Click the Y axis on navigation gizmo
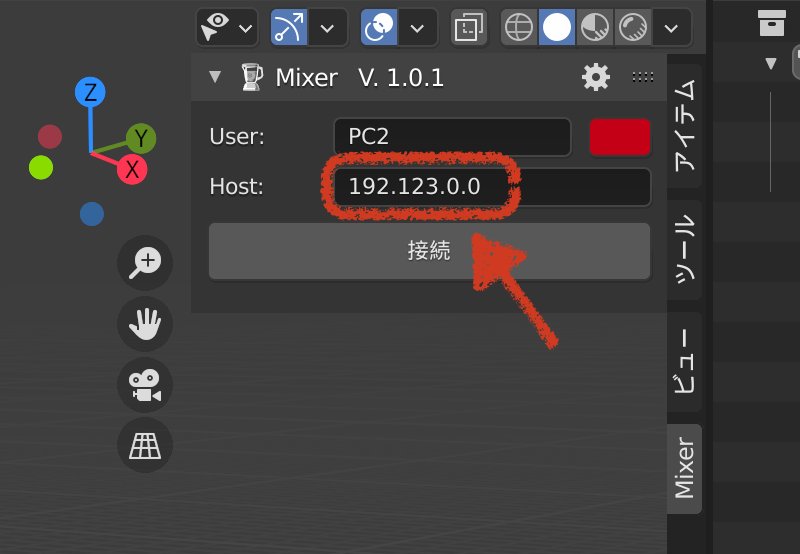800x554 pixels. 141,138
